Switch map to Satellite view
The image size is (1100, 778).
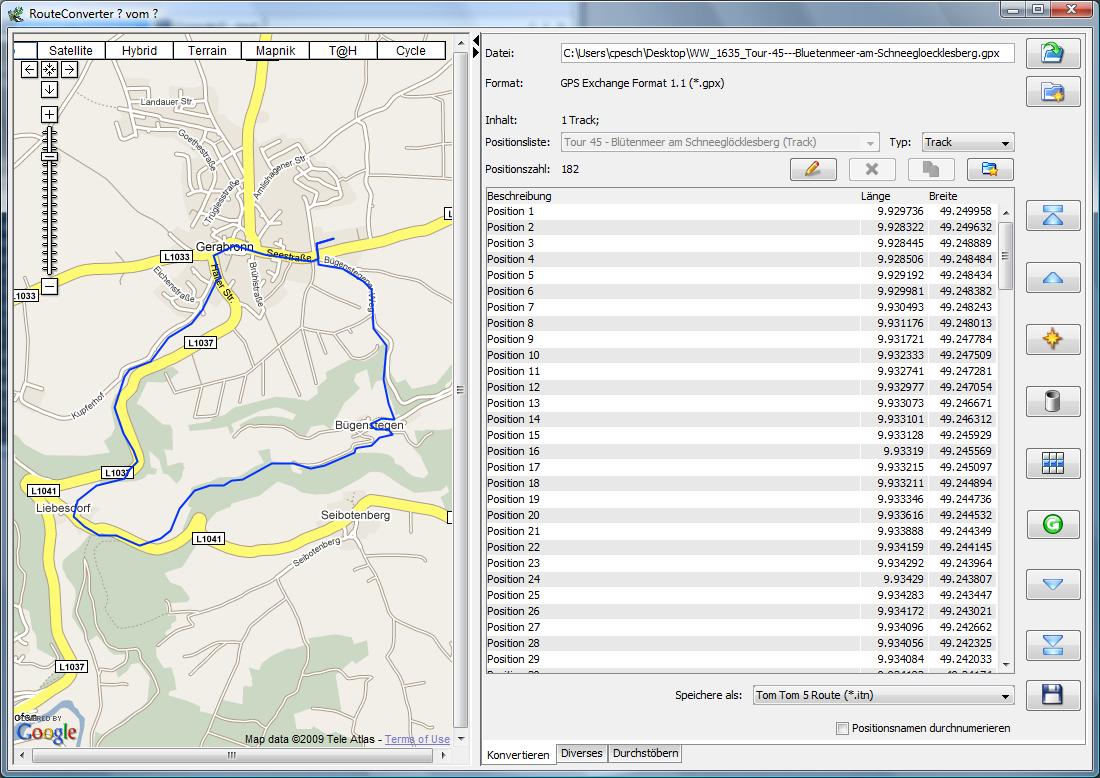click(71, 51)
